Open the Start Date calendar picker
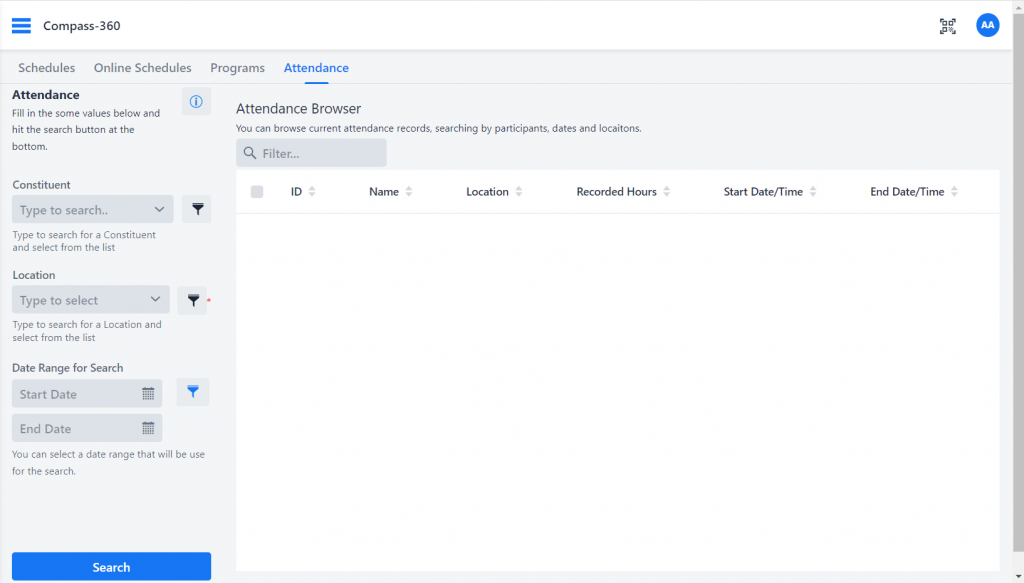1024x583 pixels. click(x=148, y=394)
